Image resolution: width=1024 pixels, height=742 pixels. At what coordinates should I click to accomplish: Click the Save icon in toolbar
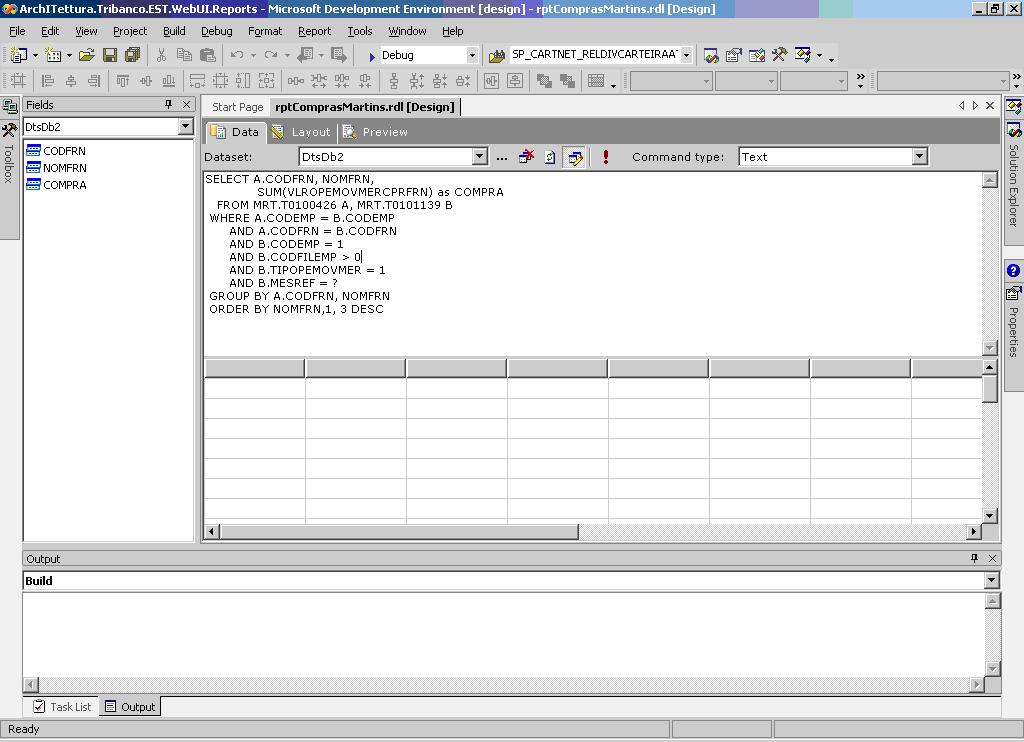110,55
